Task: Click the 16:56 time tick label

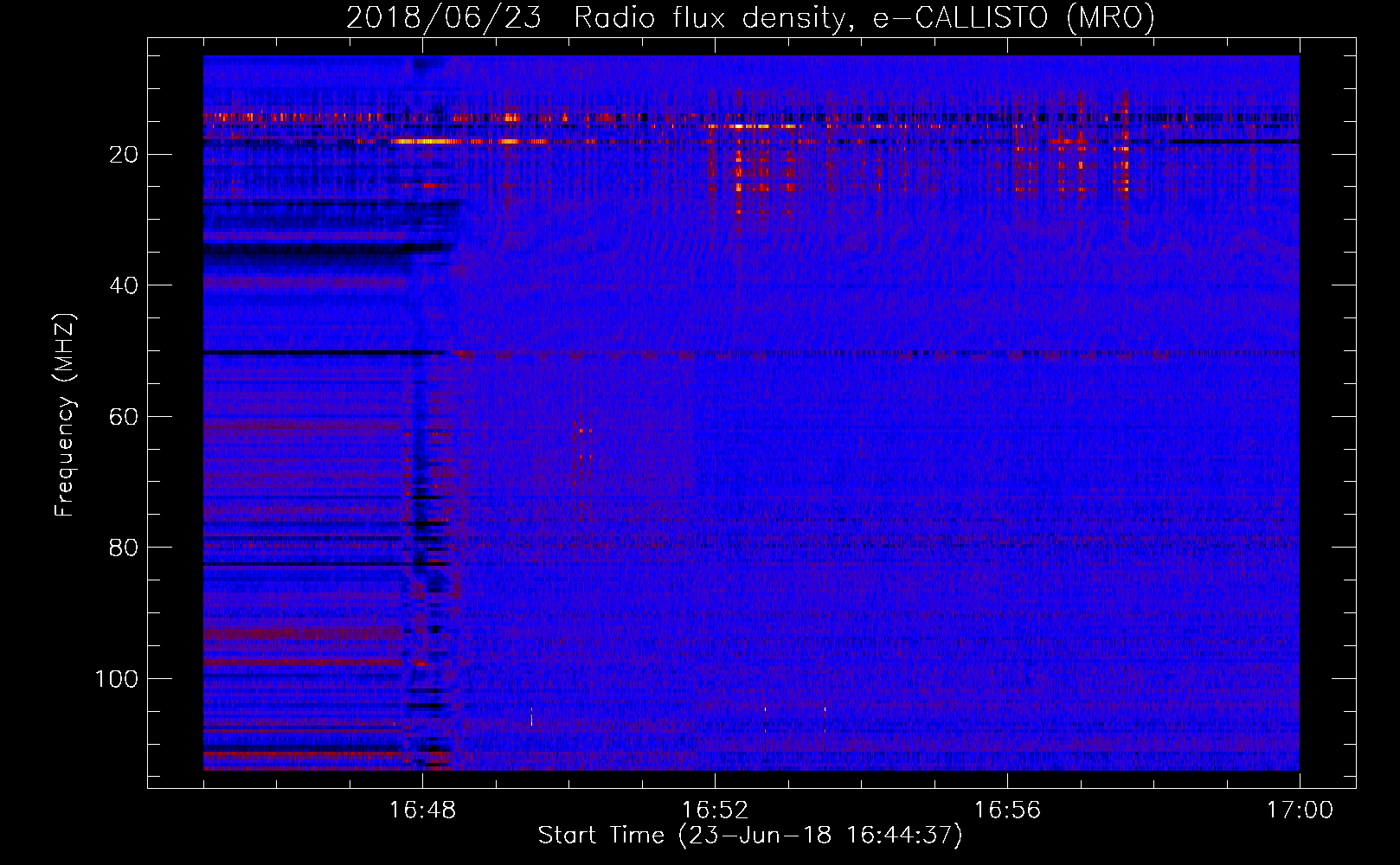Action: [1007, 811]
